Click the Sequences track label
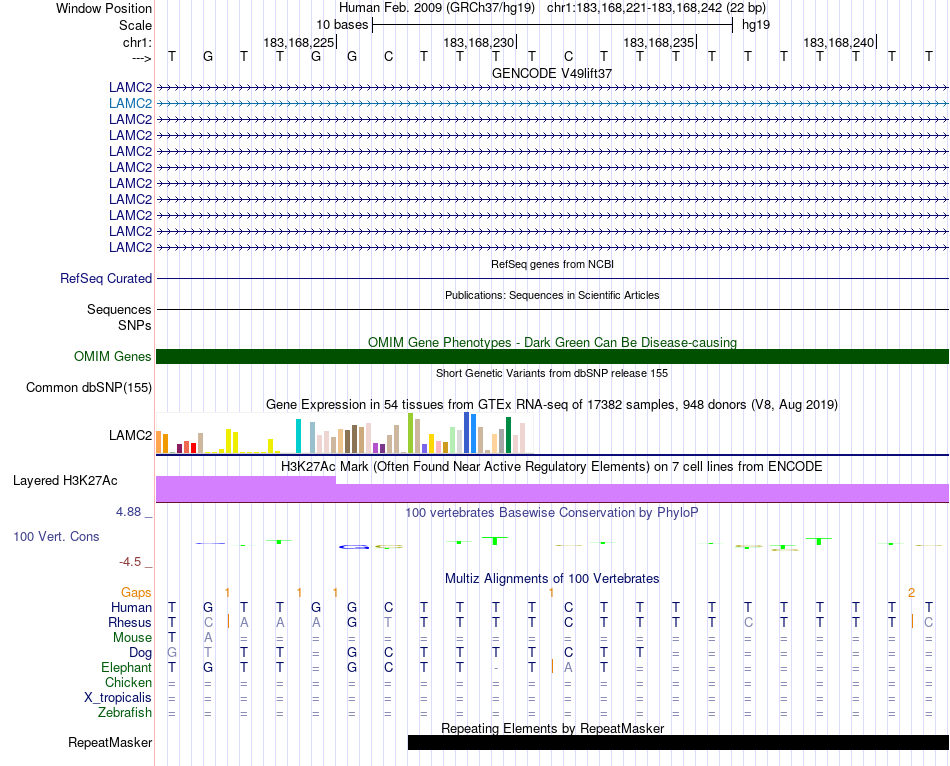The image size is (950, 766). [x=119, y=310]
